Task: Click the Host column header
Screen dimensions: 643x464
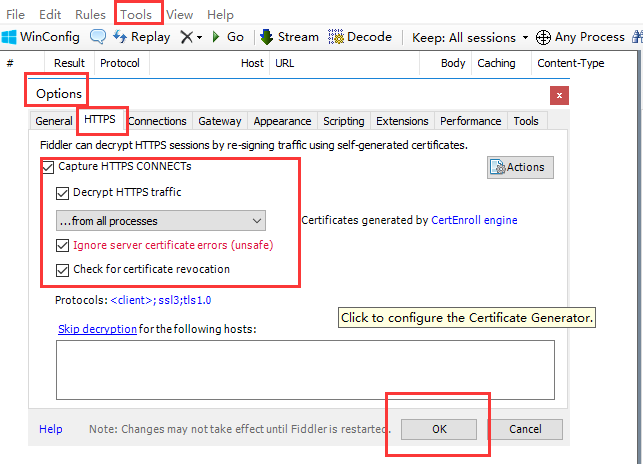Action: point(210,63)
